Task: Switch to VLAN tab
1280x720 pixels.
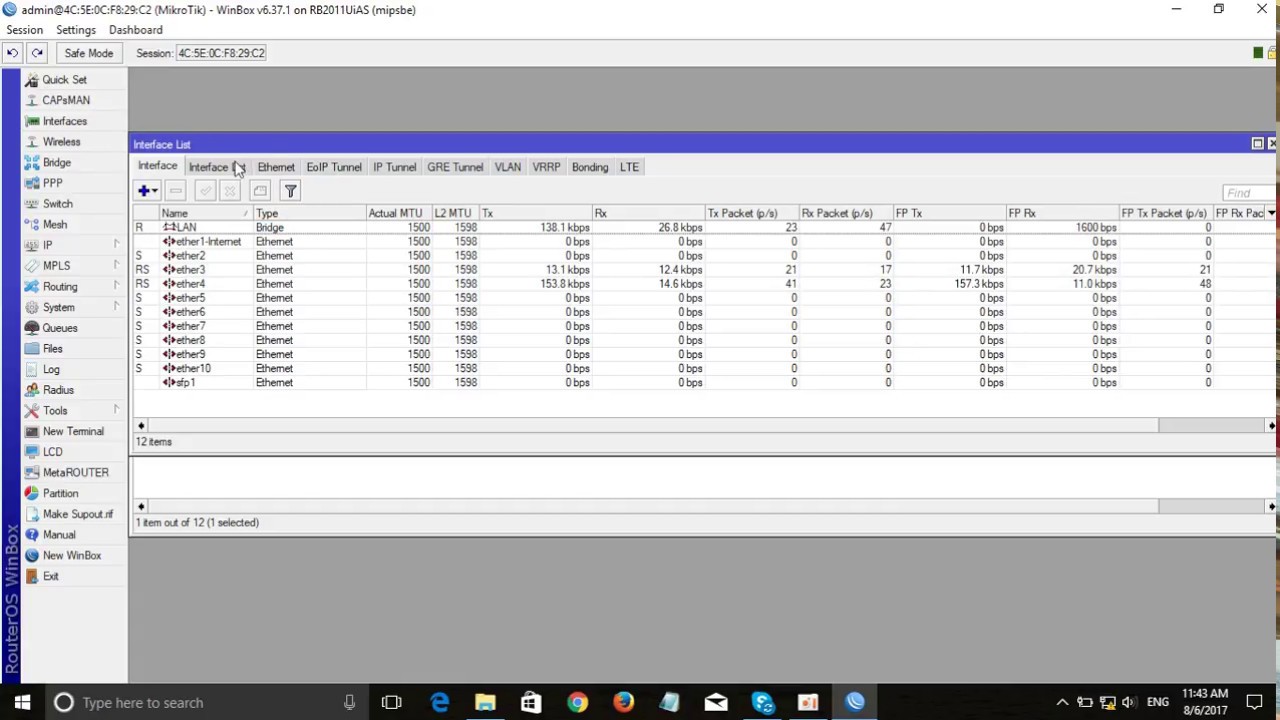Action: 508,167
